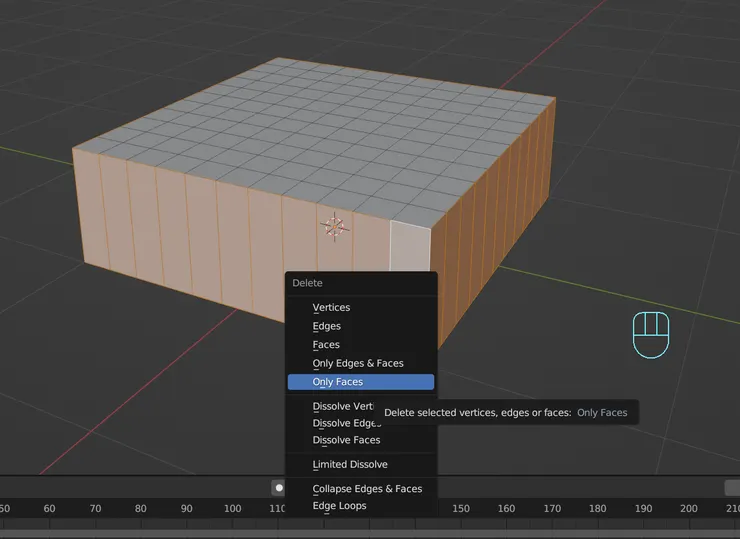This screenshot has width=740, height=539.
Task: Choose Edges in the Delete menu
Action: [x=326, y=326]
